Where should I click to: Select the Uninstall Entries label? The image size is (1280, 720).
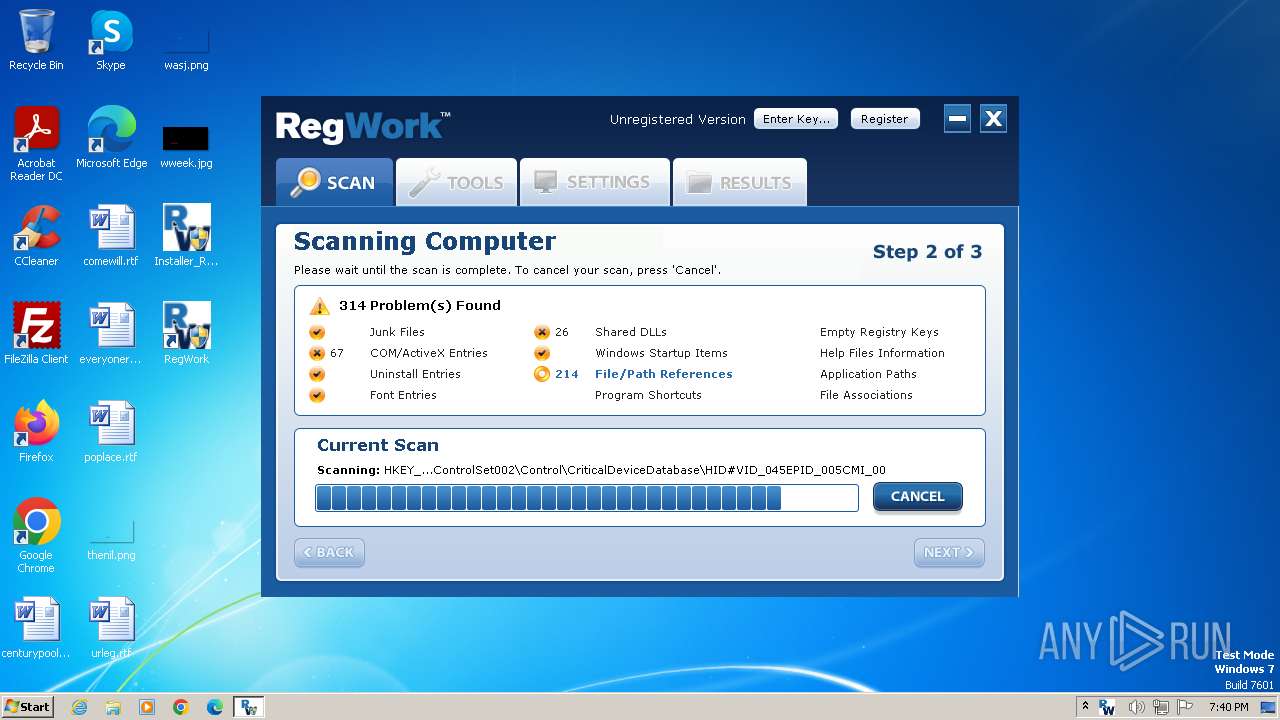(x=415, y=374)
